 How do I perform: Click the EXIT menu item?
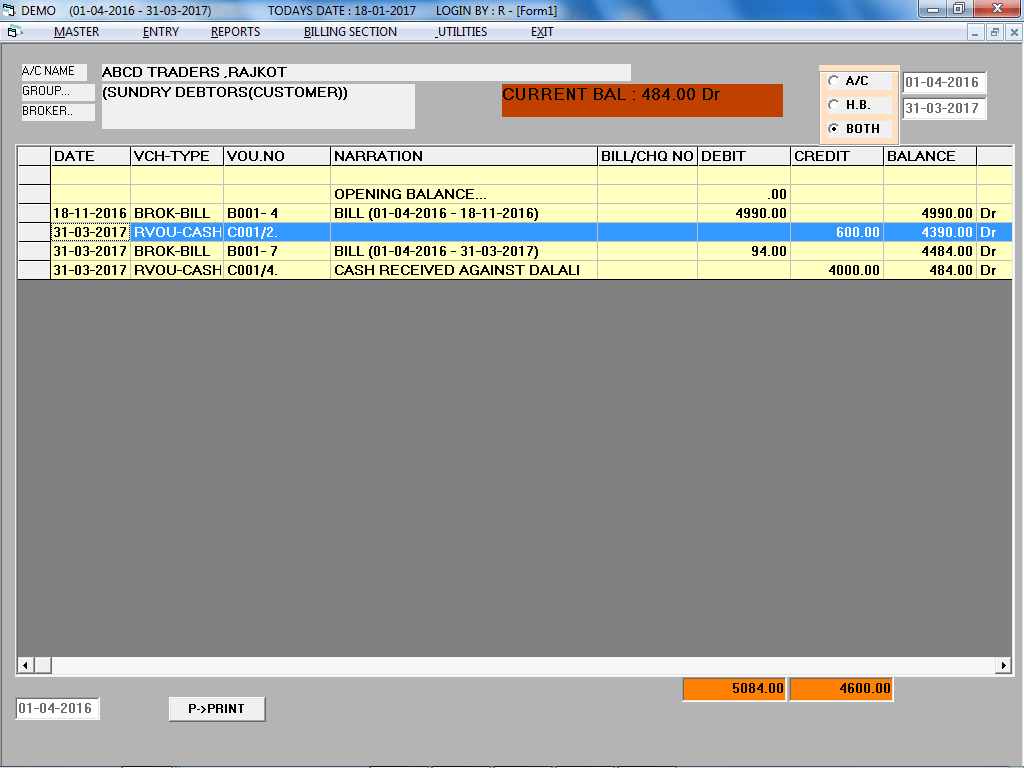(x=540, y=31)
